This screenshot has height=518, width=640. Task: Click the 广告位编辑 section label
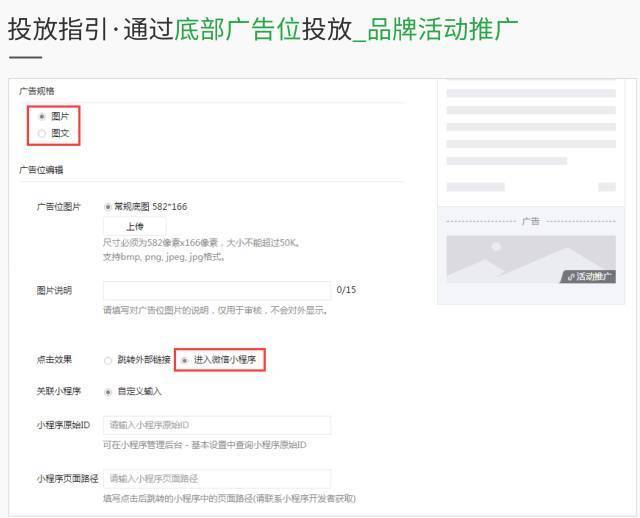41,170
